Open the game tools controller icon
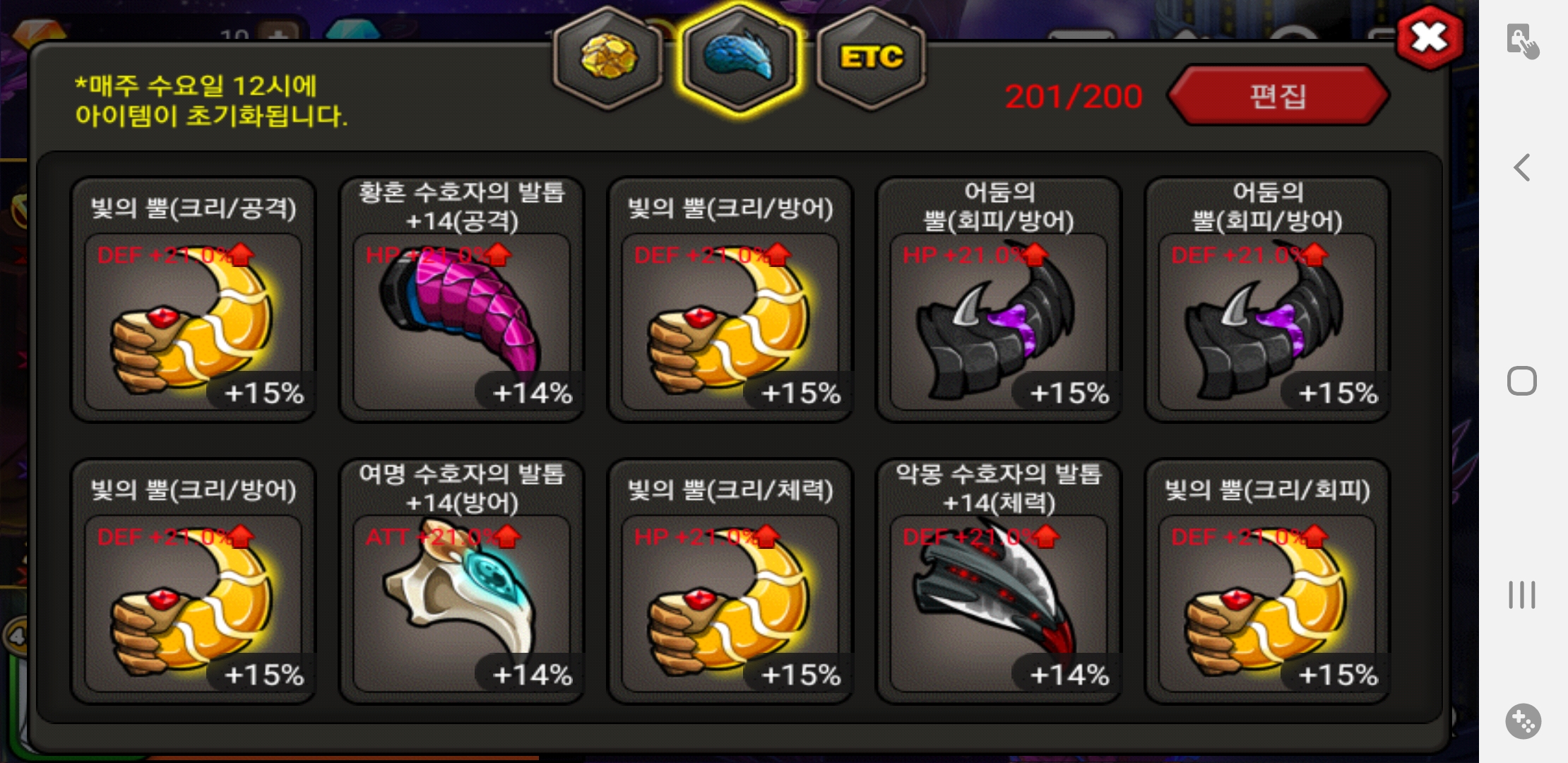Screen dimensions: 1568x763 [1523, 721]
